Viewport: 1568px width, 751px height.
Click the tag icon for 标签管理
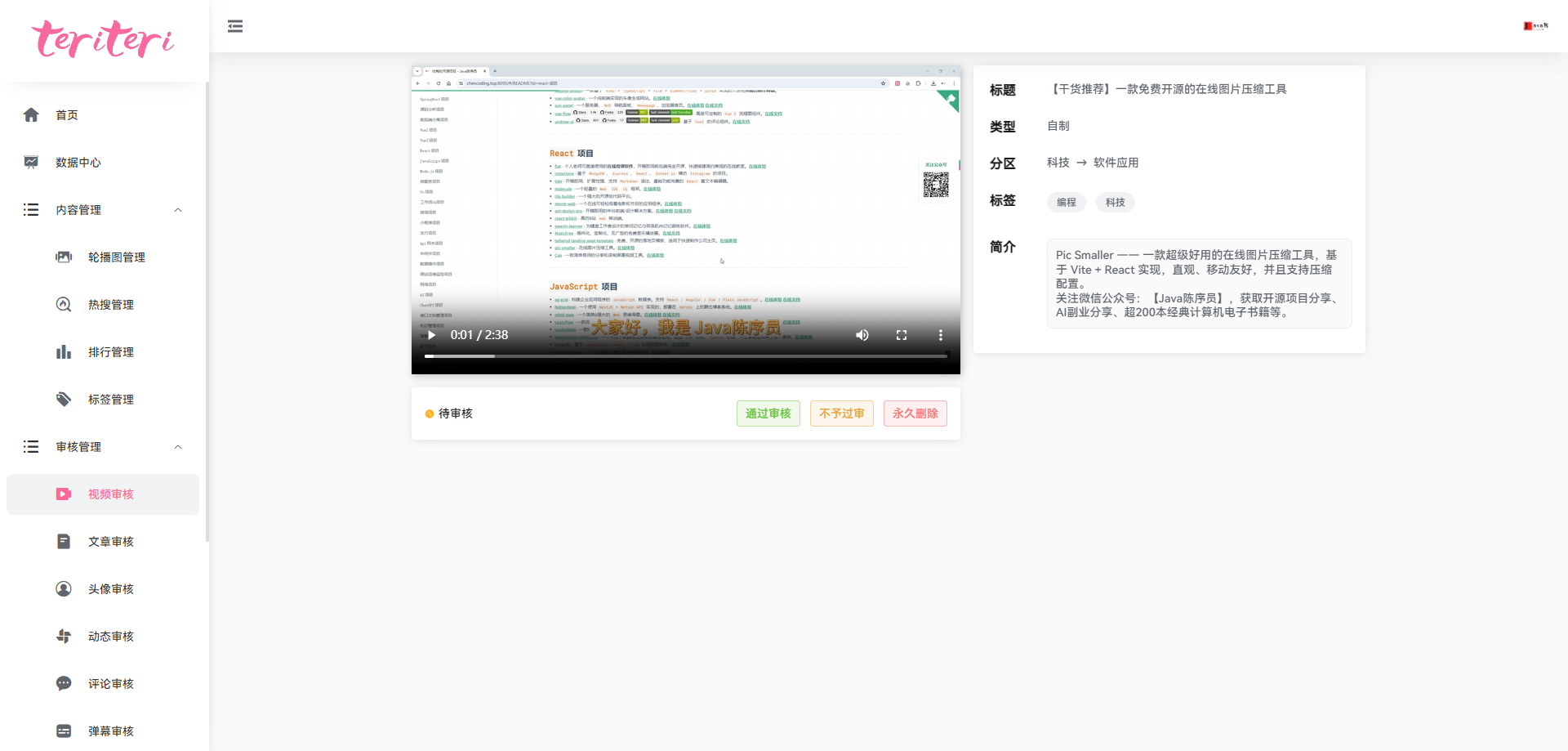[64, 400]
